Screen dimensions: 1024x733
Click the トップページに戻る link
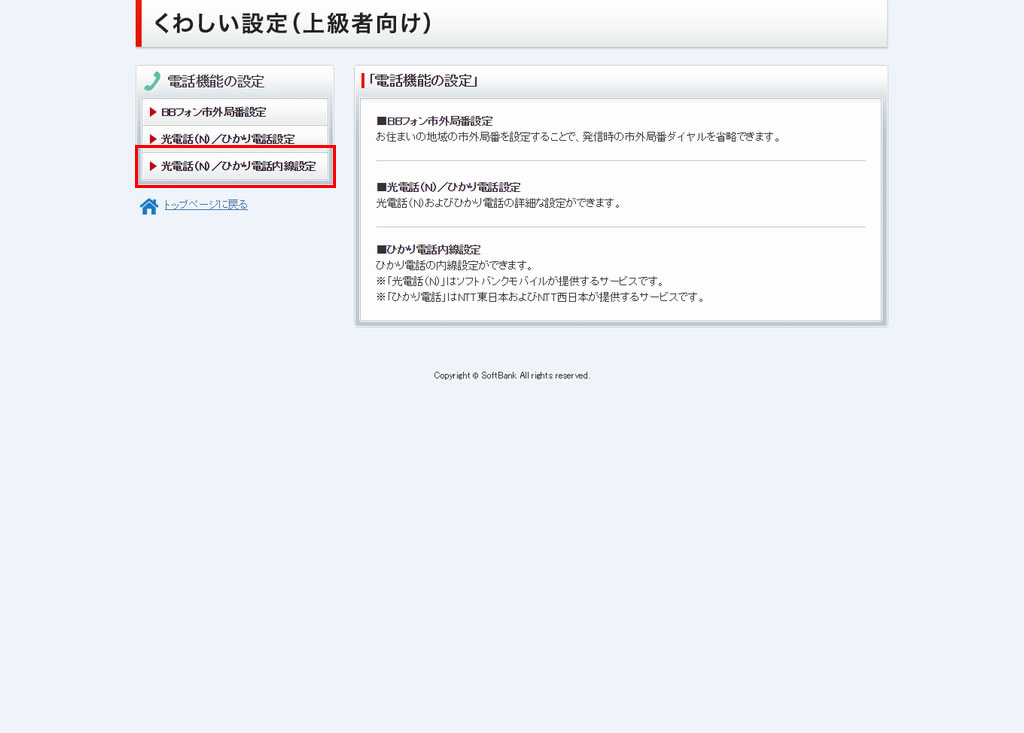[x=206, y=204]
